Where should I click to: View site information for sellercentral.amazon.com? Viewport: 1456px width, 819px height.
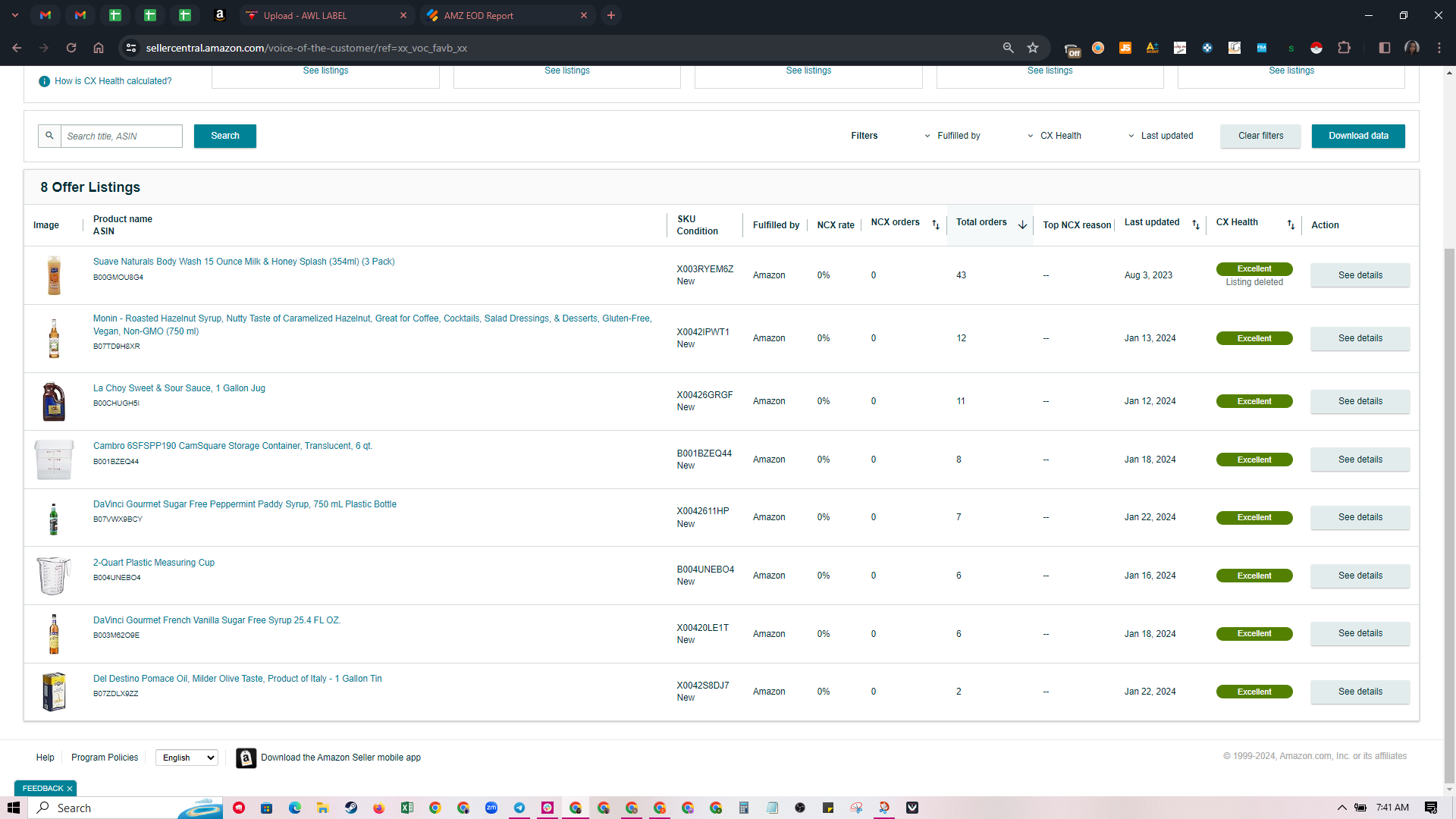[131, 48]
